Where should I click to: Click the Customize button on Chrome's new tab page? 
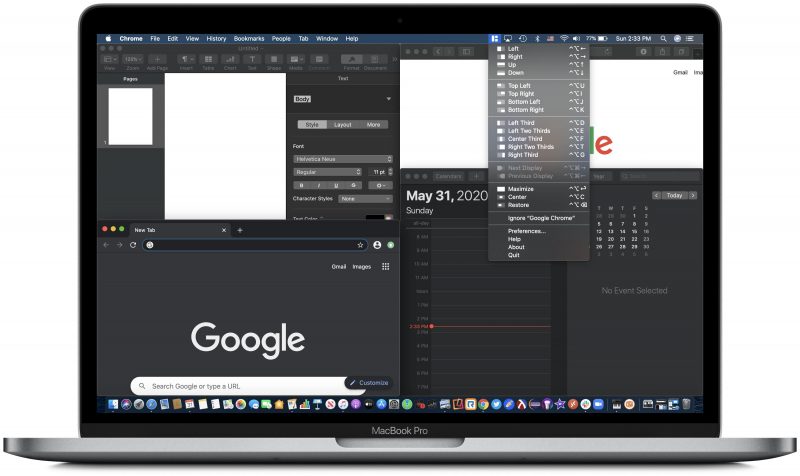[369, 383]
